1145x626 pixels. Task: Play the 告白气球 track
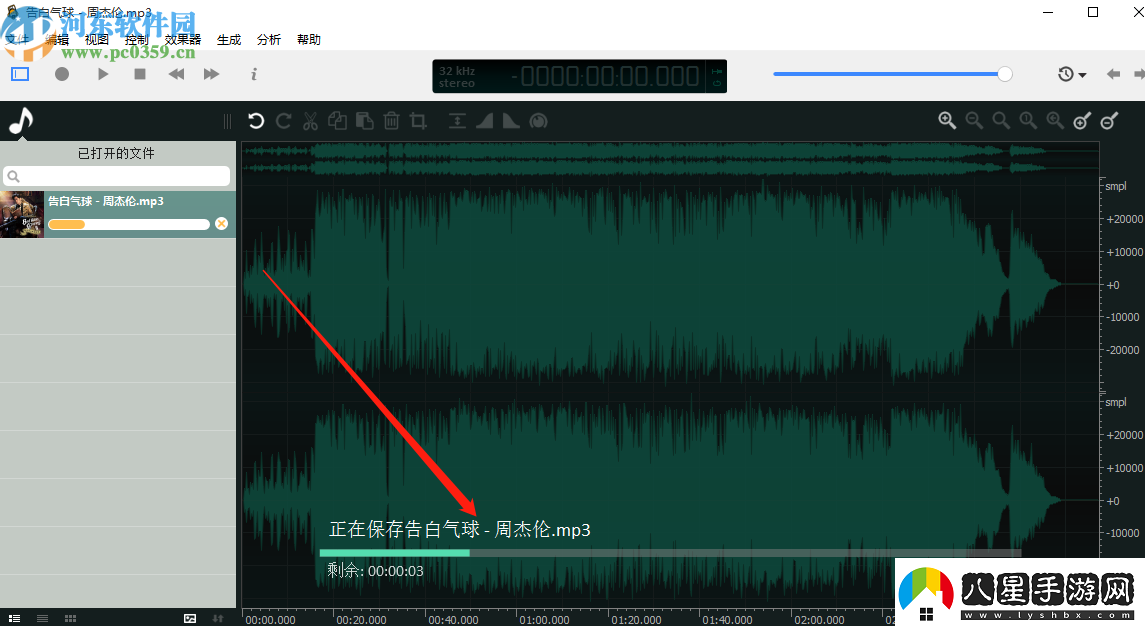coord(103,73)
